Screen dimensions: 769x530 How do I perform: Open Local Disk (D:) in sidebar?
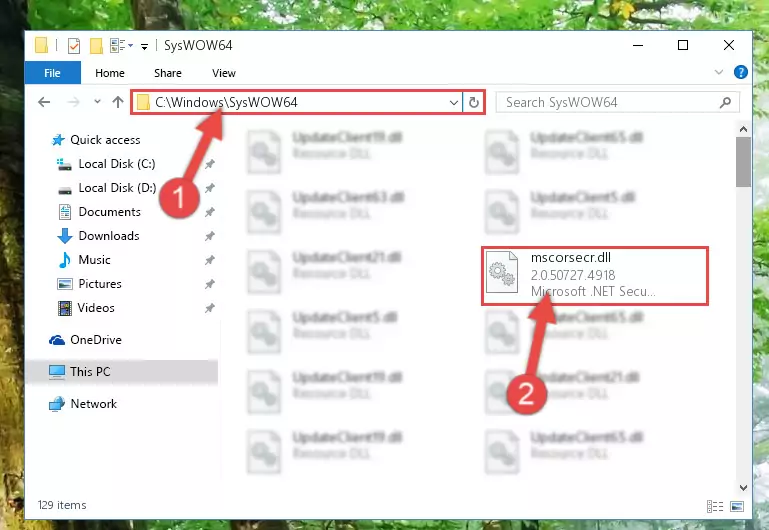pyautogui.click(x=107, y=188)
